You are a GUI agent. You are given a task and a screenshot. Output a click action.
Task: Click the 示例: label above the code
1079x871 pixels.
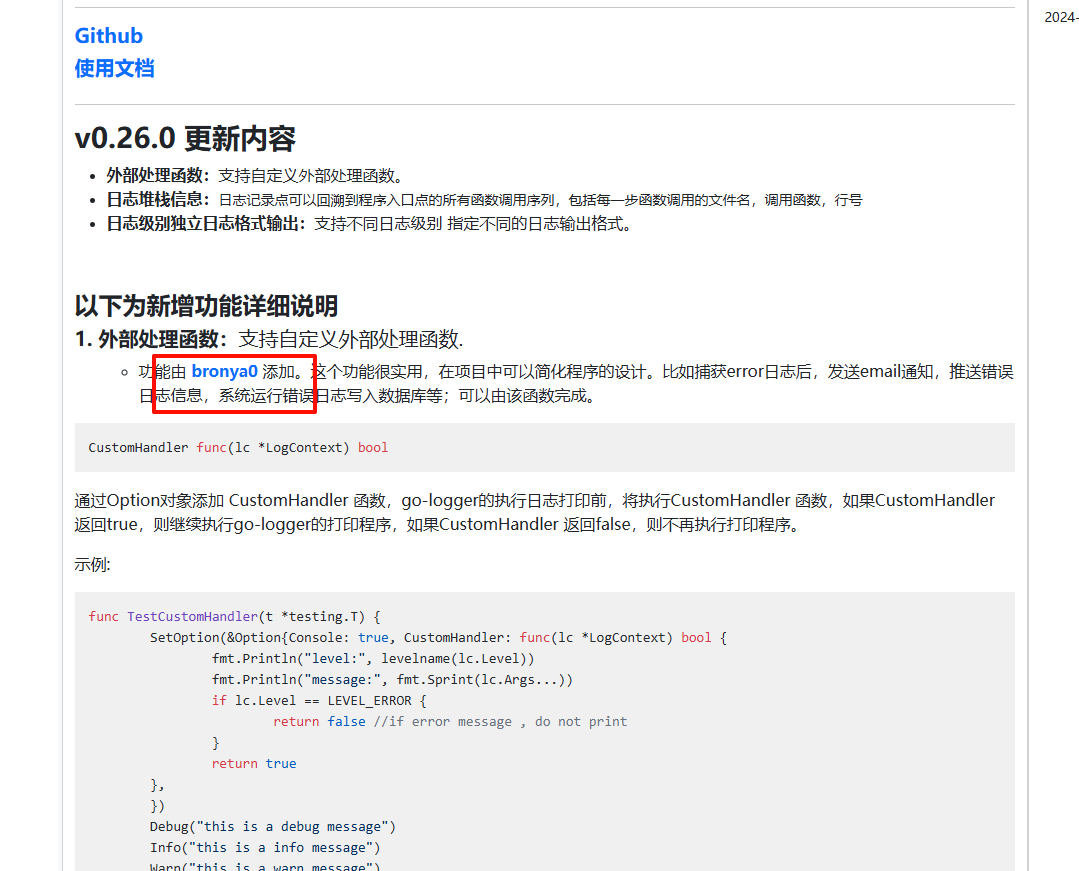tap(92, 564)
